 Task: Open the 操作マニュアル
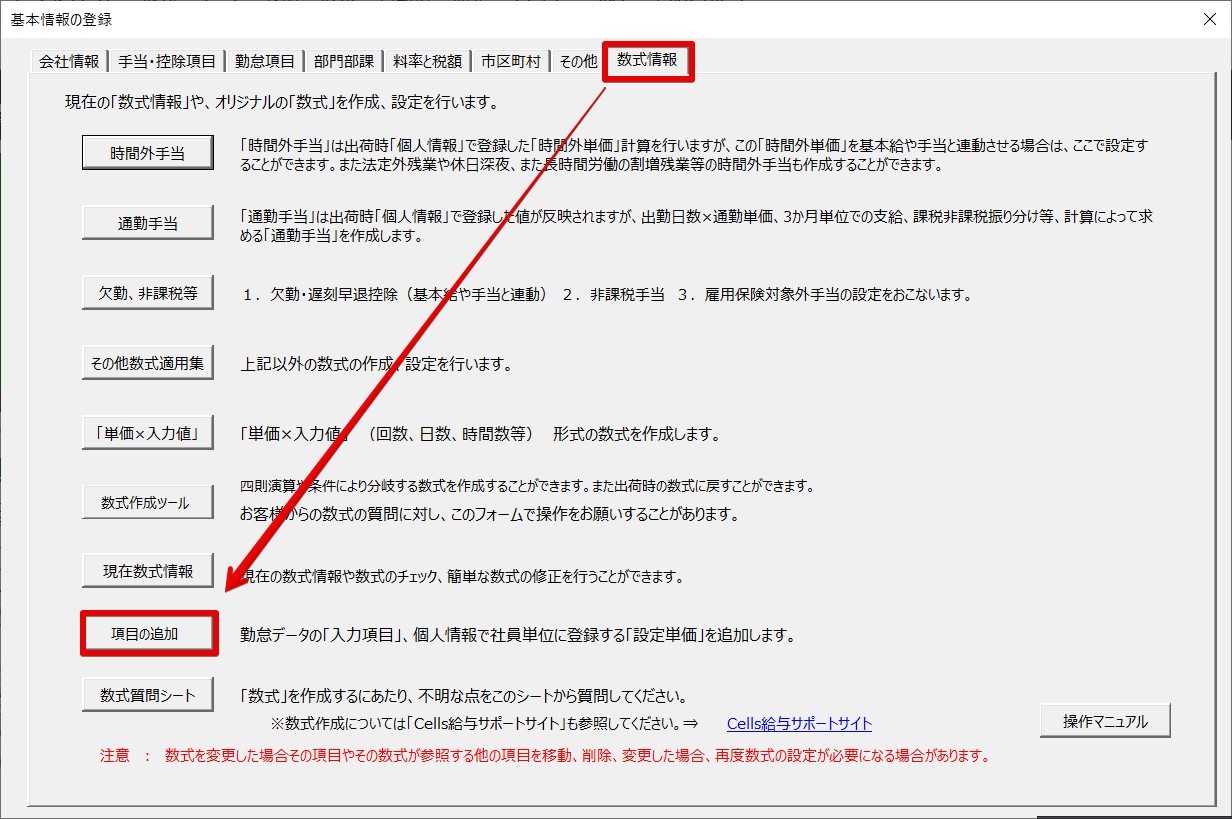1104,721
